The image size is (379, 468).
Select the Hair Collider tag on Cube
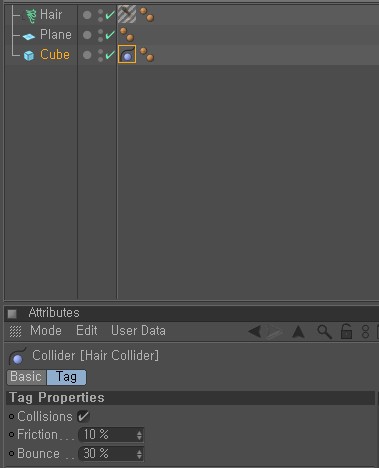tap(127, 54)
